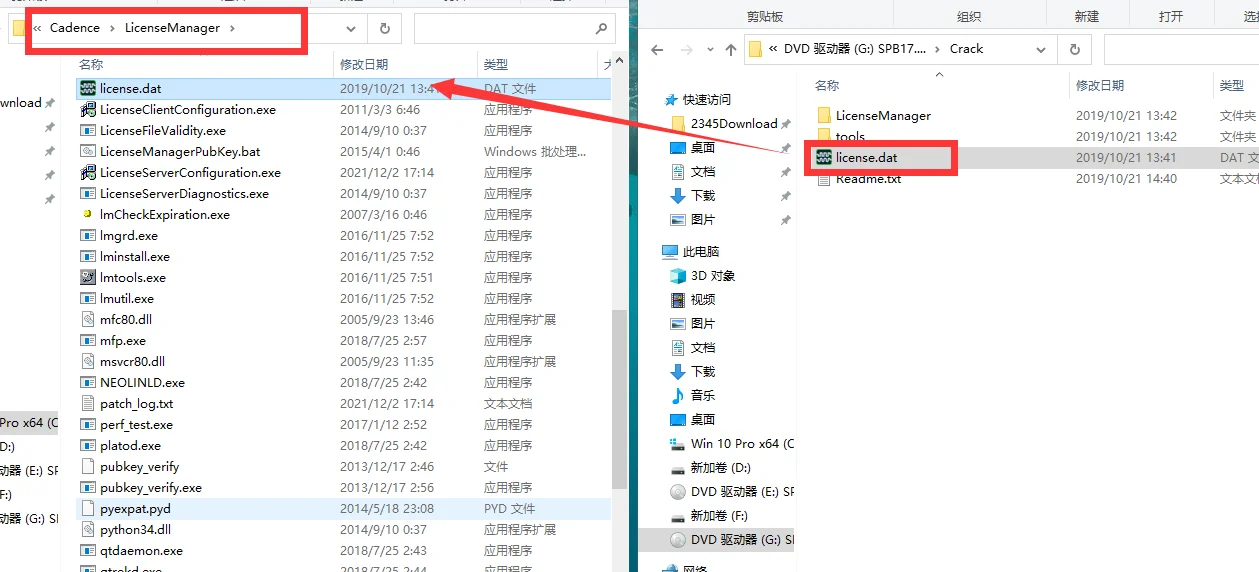This screenshot has height=572, width=1259.
Task: Open address history dropdown in LicenseManager window
Action: 350,29
